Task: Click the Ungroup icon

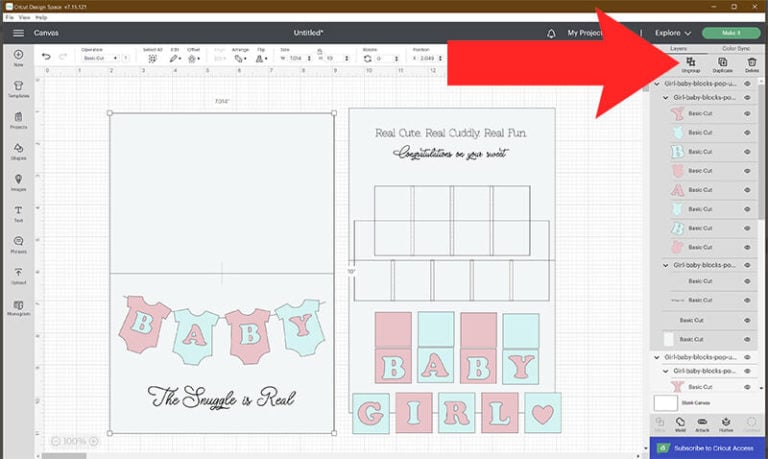Action: pyautogui.click(x=691, y=62)
